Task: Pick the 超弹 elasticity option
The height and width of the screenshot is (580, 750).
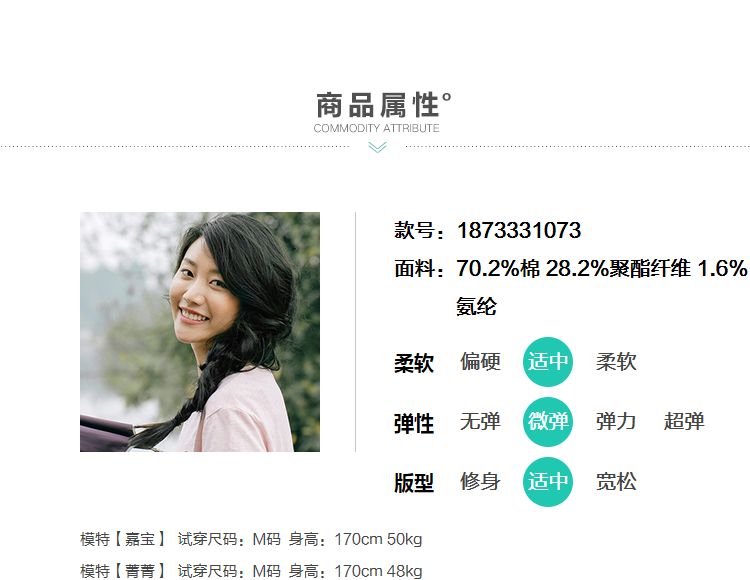Action: [x=684, y=422]
